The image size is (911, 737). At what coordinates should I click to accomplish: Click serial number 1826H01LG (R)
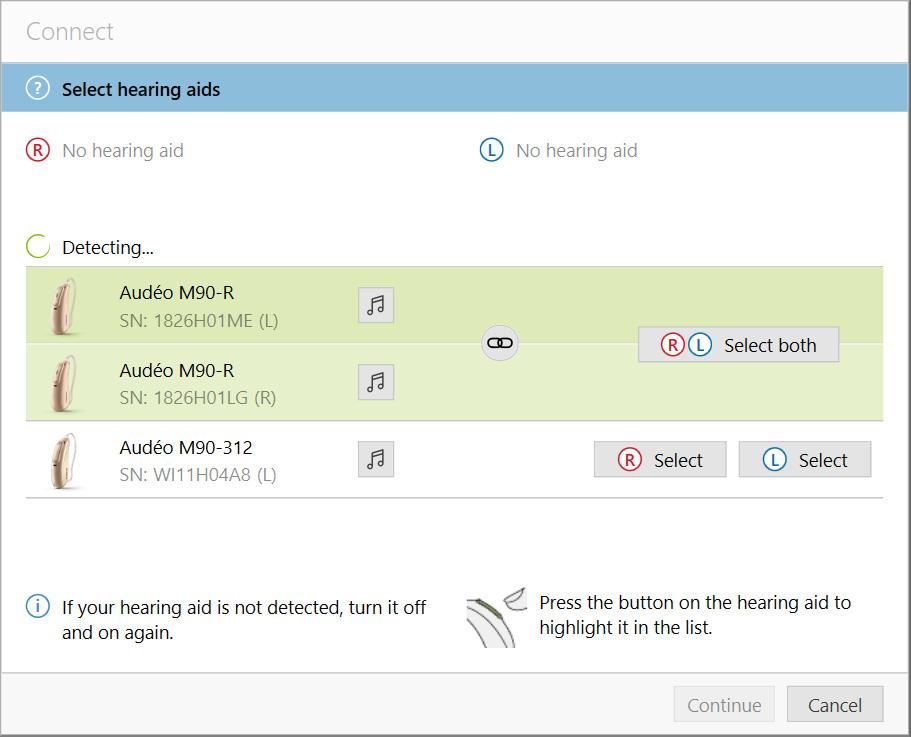pos(198,398)
